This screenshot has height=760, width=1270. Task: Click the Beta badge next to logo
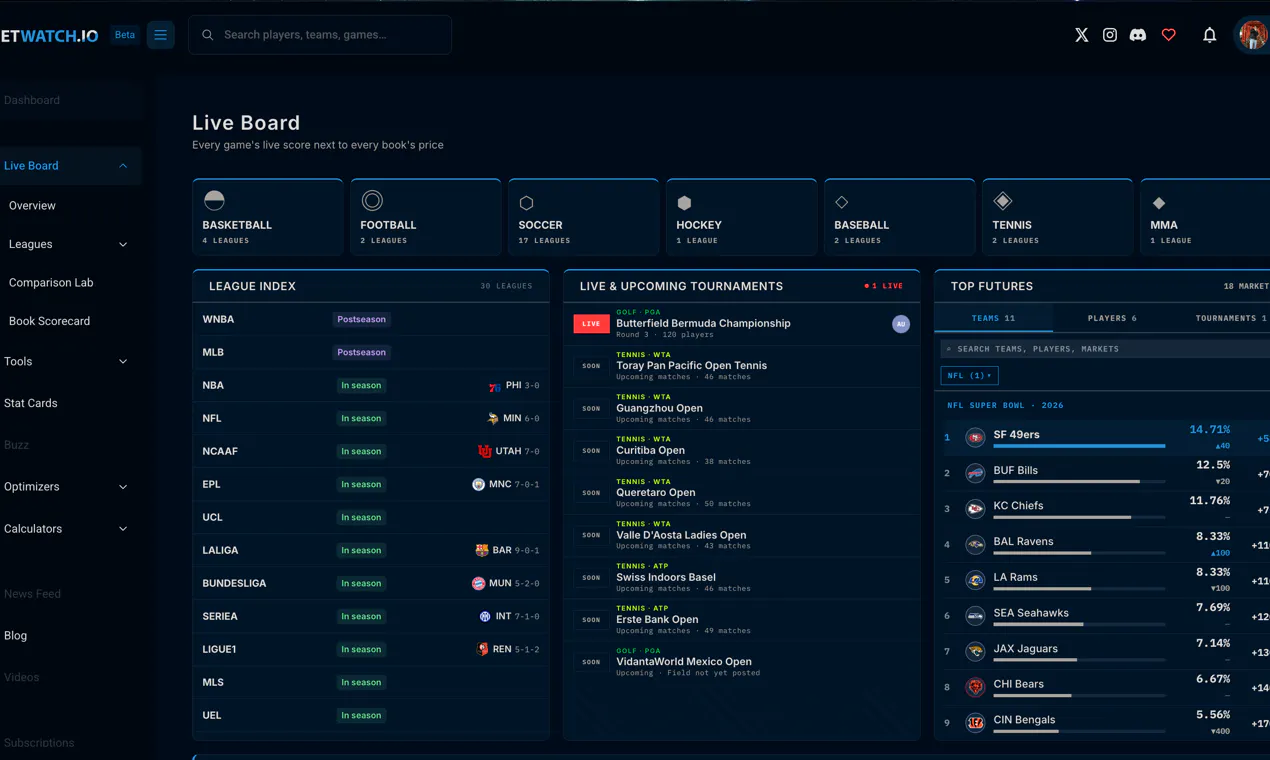tap(125, 35)
